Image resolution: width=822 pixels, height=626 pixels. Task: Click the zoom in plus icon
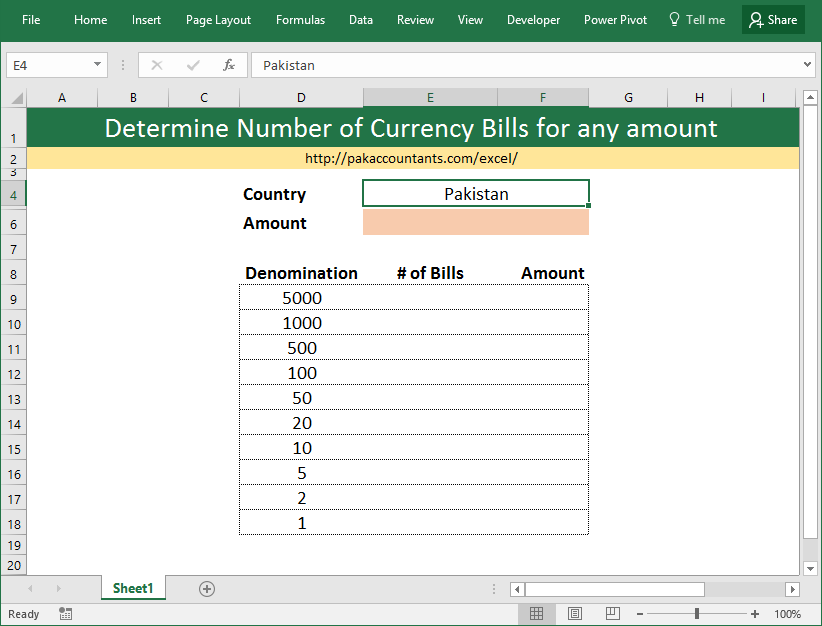point(754,614)
